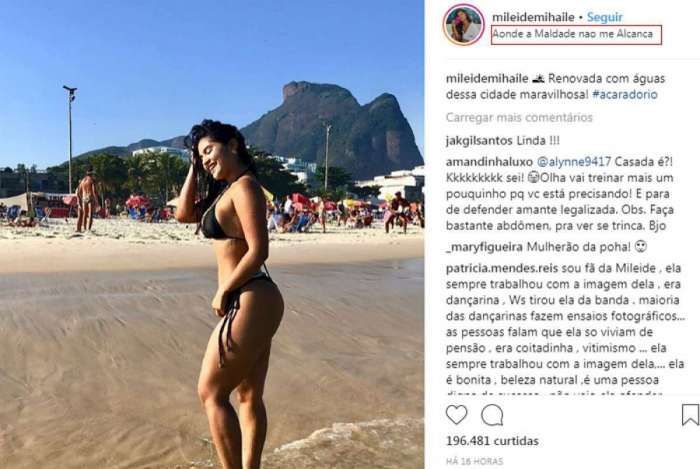
Task: Open jakgilsantos commenter profile
Action: click(479, 141)
